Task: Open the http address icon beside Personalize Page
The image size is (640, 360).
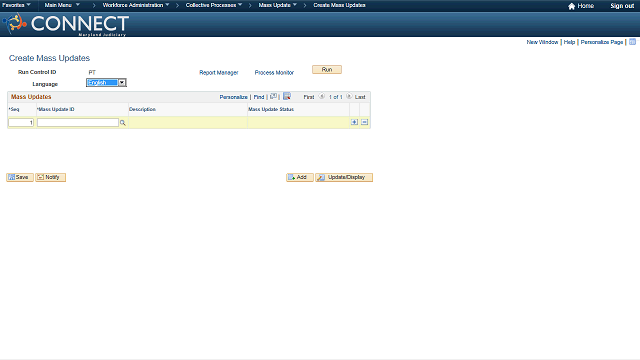Action: point(632,42)
